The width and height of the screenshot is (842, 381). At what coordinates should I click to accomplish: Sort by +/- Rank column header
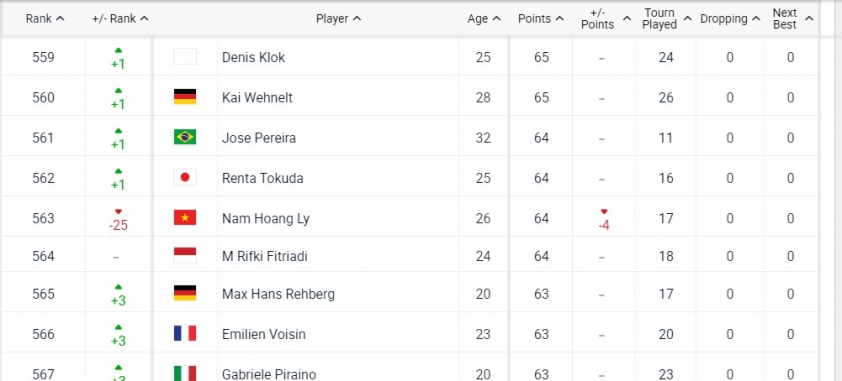(120, 19)
